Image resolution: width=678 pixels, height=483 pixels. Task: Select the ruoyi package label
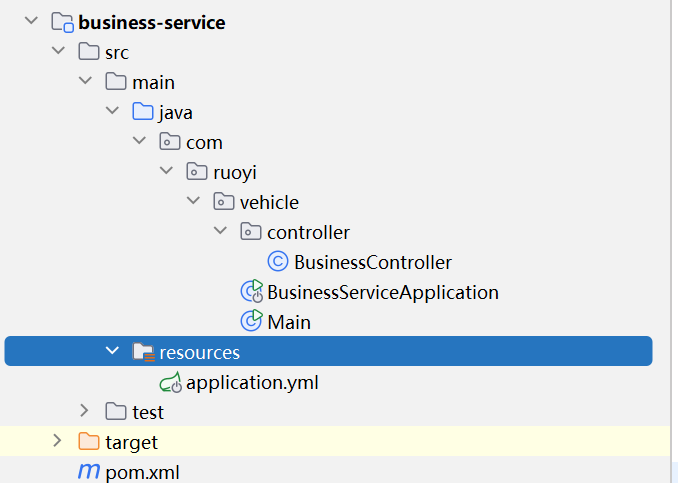(235, 172)
